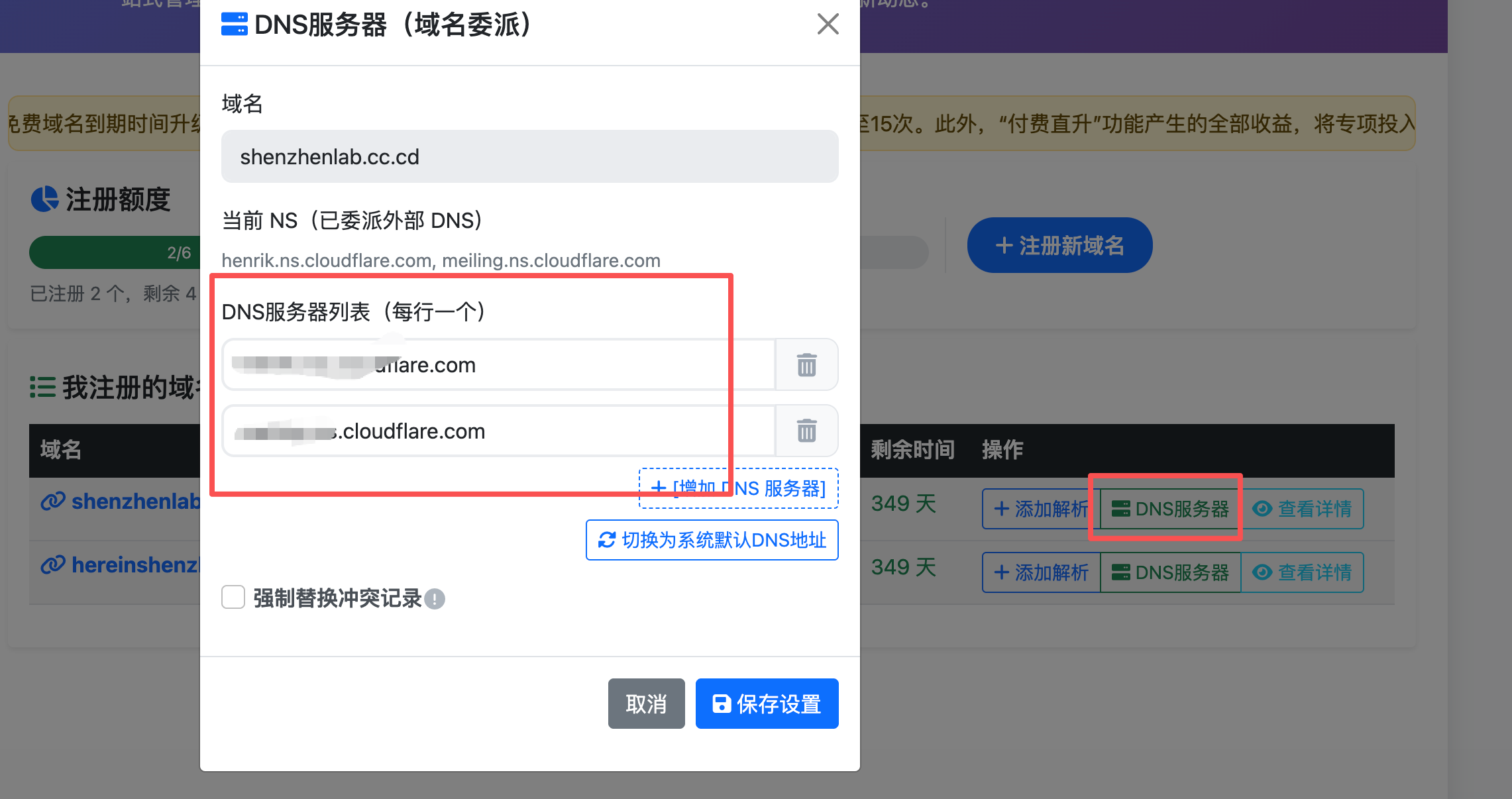This screenshot has height=799, width=1512.
Task: View details with 查看详情 eye in first row
Action: click(1302, 509)
